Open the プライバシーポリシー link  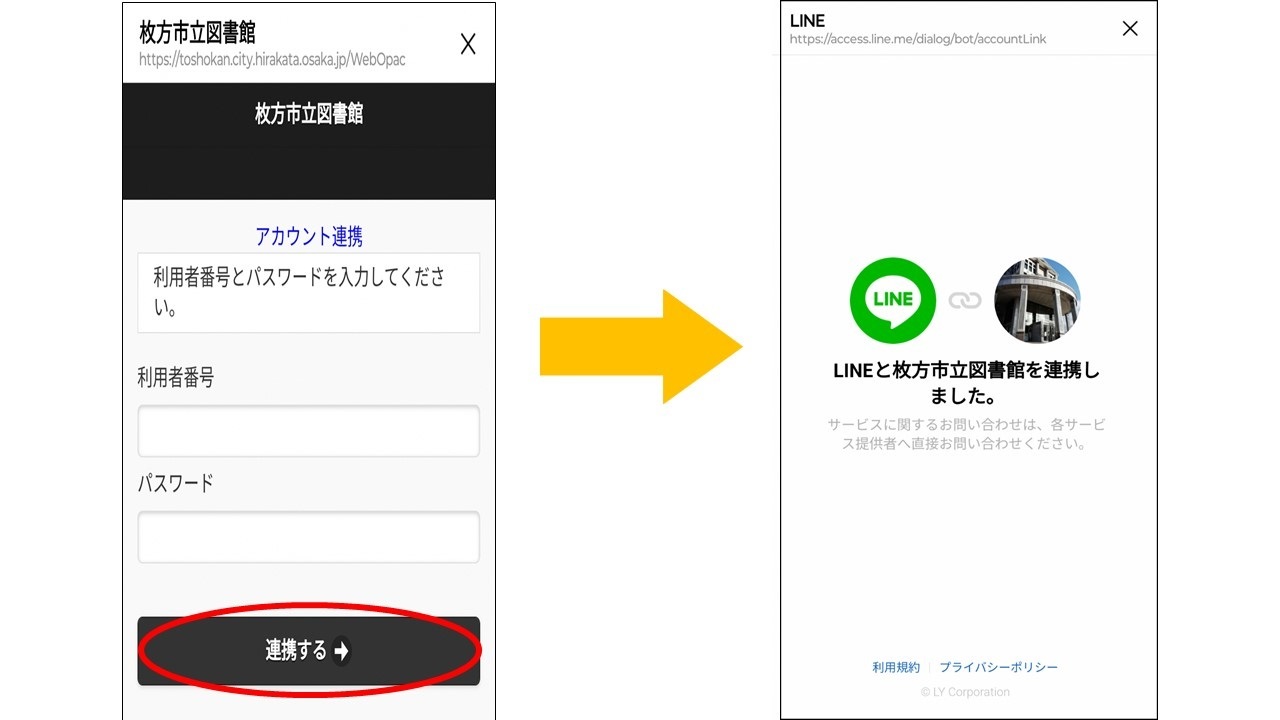tap(998, 667)
